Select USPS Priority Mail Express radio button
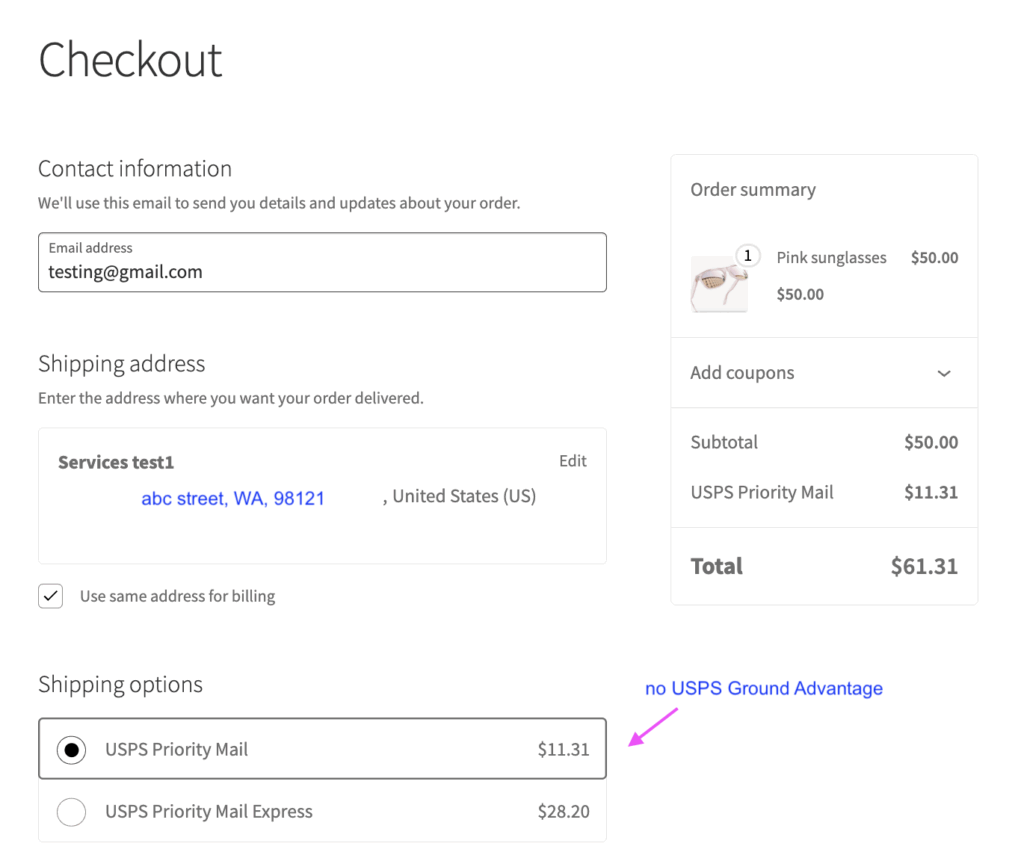This screenshot has width=1024, height=867. tap(71, 812)
